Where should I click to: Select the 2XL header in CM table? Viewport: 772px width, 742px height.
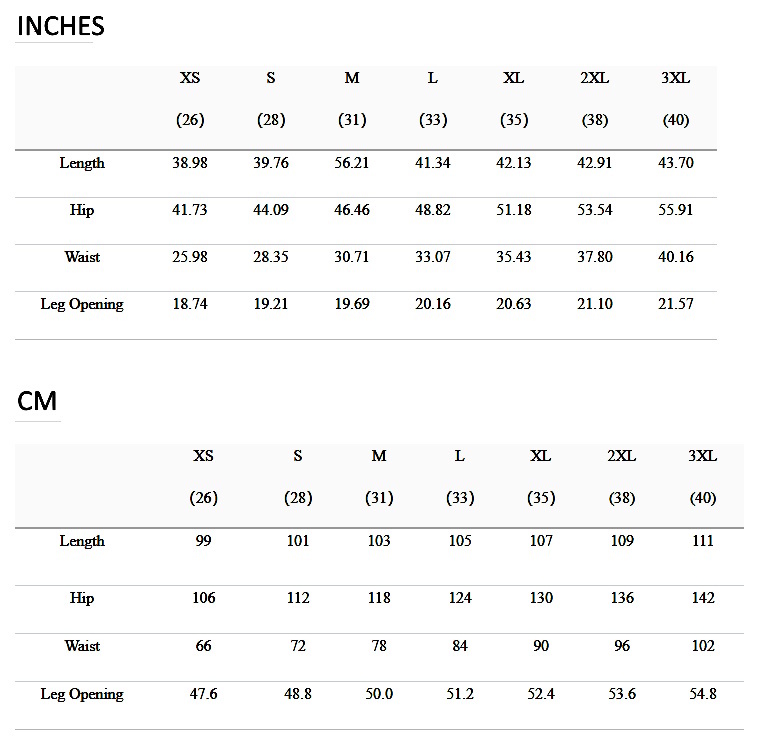622,456
